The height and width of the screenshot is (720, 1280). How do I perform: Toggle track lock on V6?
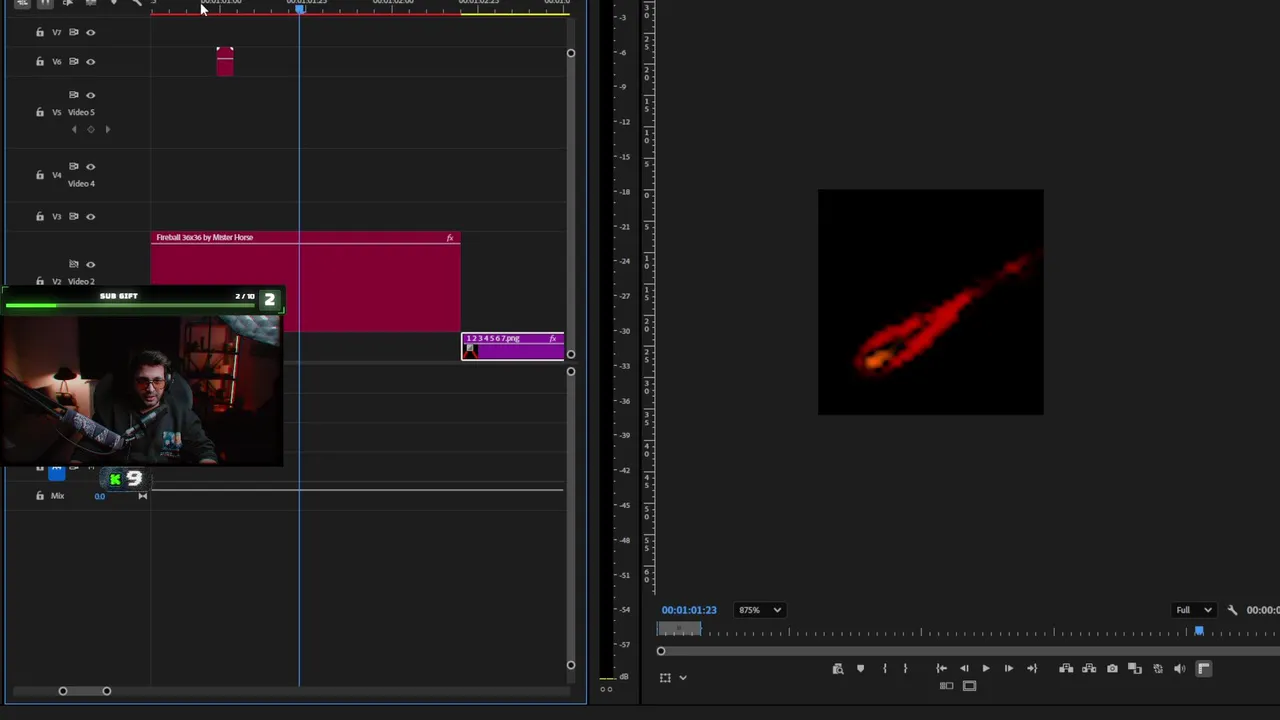pyautogui.click(x=40, y=62)
